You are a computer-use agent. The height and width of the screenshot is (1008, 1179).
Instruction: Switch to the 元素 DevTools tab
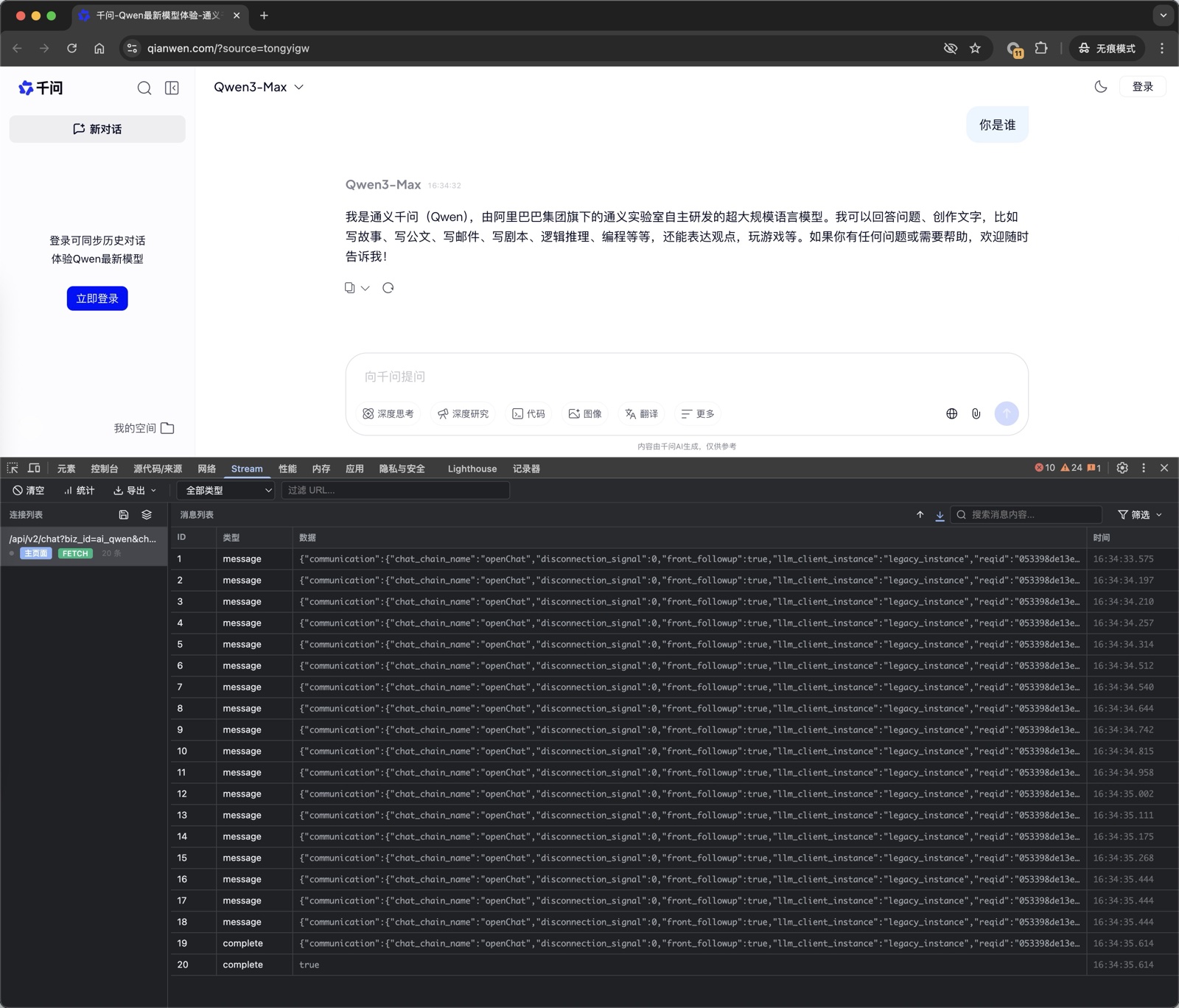tap(66, 469)
